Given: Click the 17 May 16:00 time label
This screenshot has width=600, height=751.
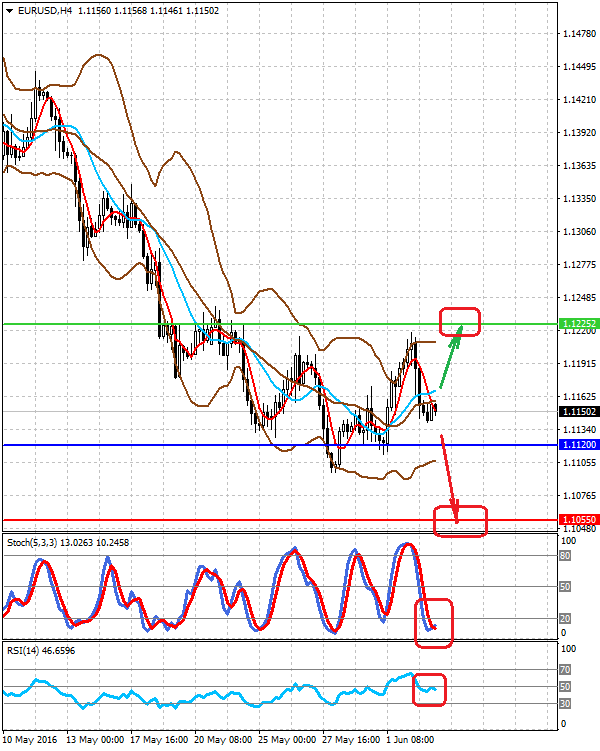Looking at the screenshot, I should pos(159,740).
